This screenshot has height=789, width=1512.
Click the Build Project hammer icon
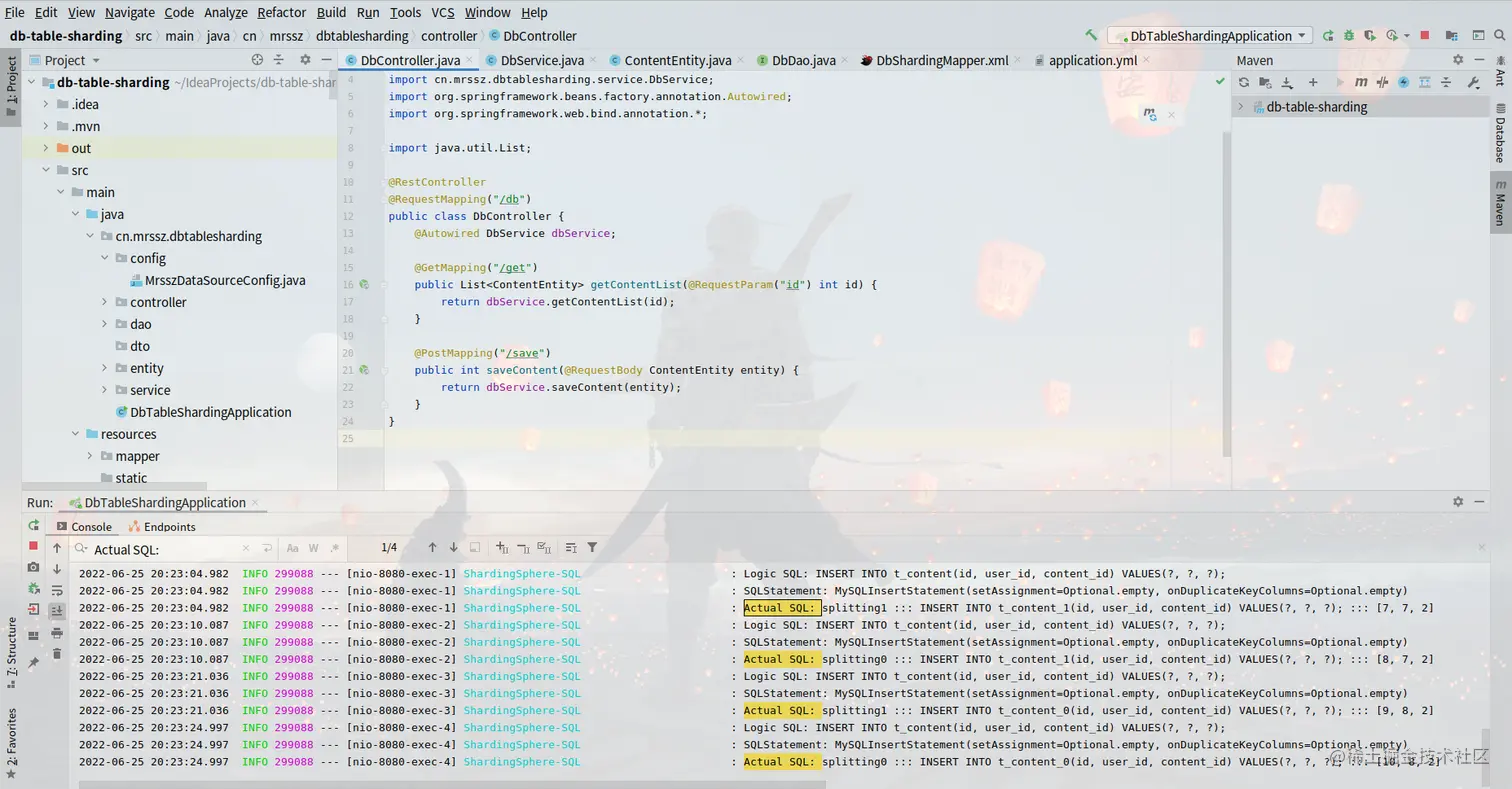click(x=1091, y=35)
